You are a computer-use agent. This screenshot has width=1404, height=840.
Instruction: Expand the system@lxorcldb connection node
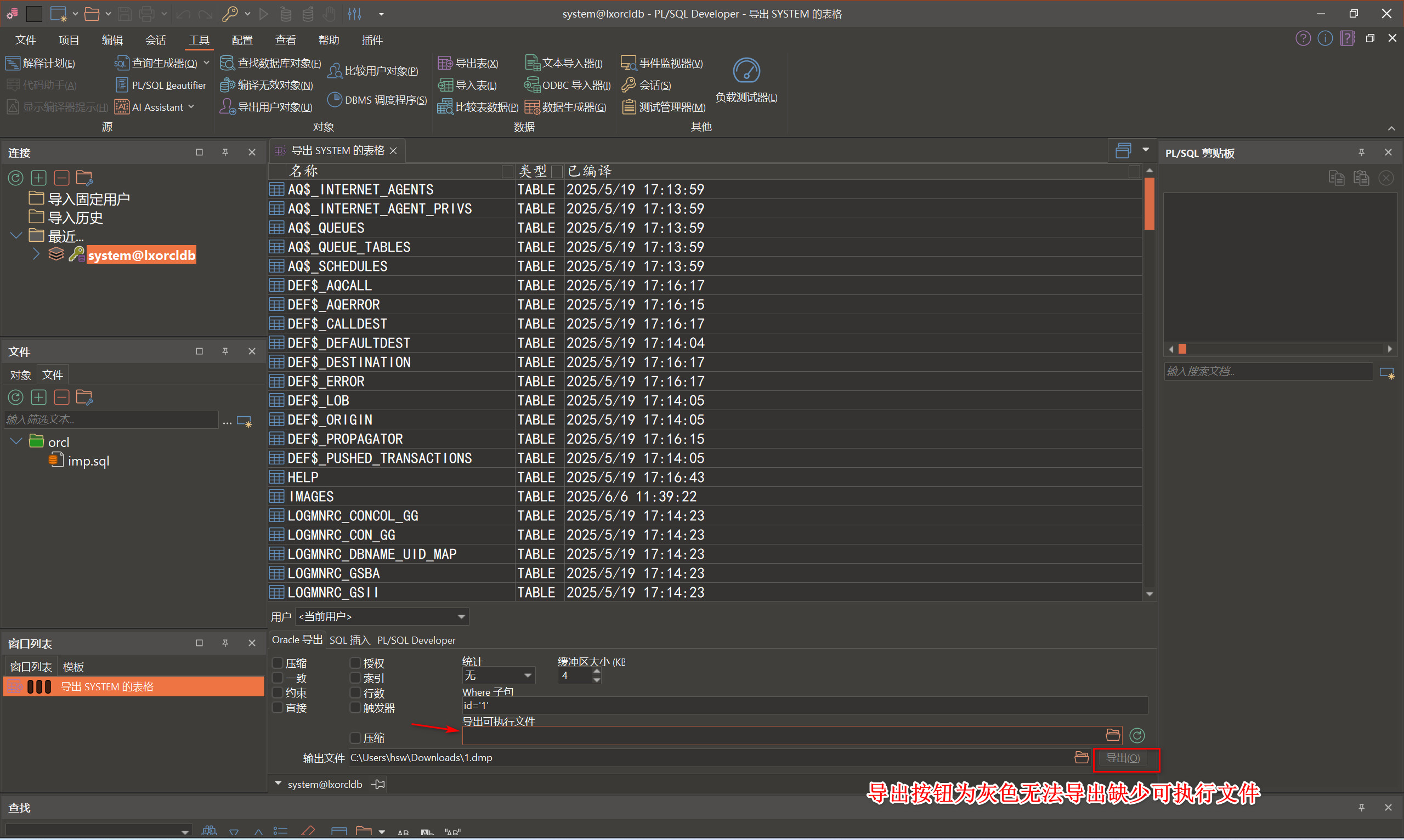pos(36,255)
